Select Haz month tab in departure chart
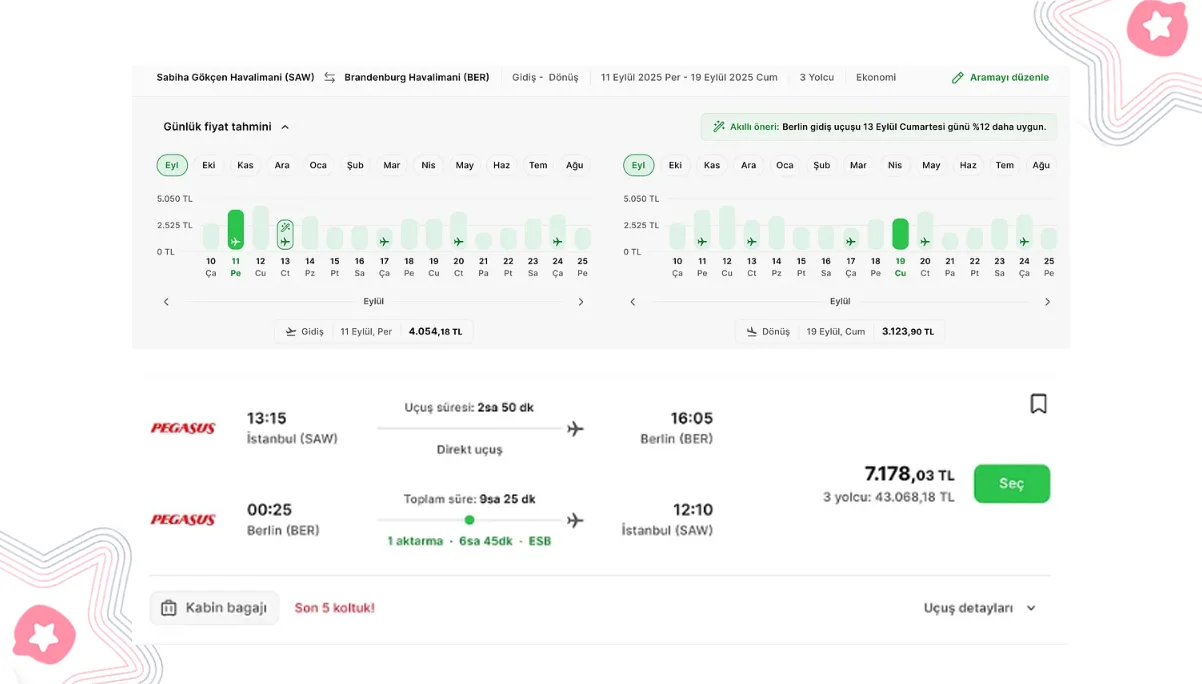Viewport: 1202px width, 684px height. [502, 165]
